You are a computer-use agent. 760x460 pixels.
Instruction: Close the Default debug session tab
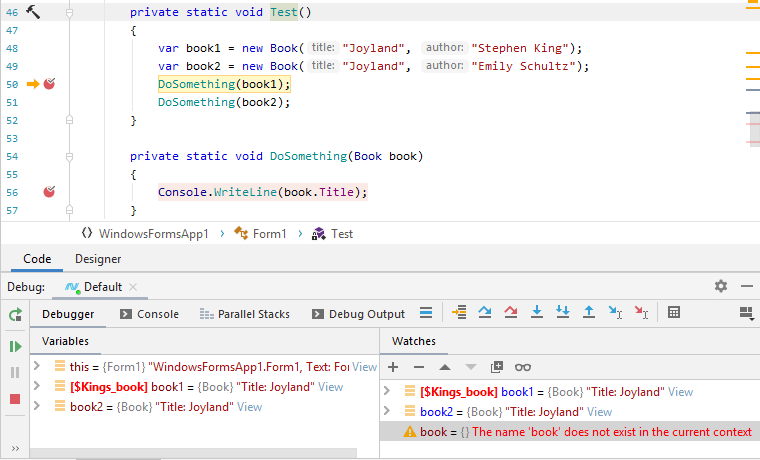[x=133, y=287]
